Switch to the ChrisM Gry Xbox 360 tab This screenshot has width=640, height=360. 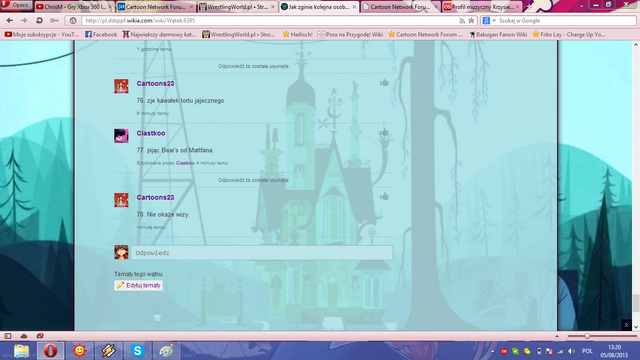(x=74, y=7)
